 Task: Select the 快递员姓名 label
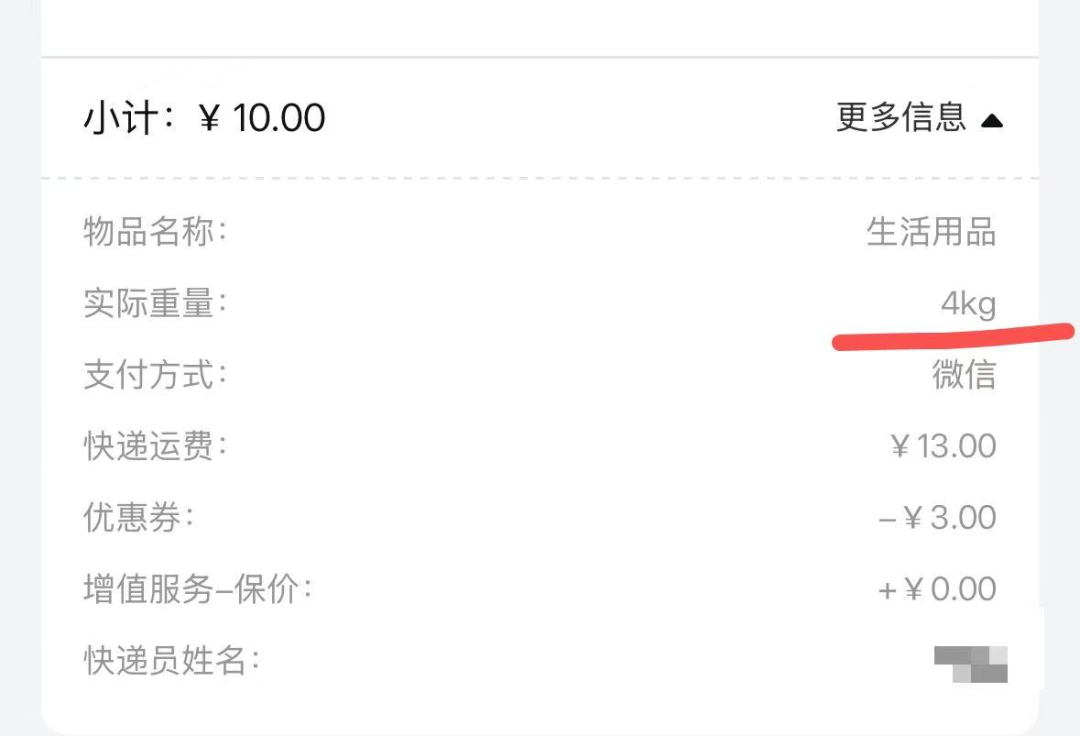[x=171, y=661]
